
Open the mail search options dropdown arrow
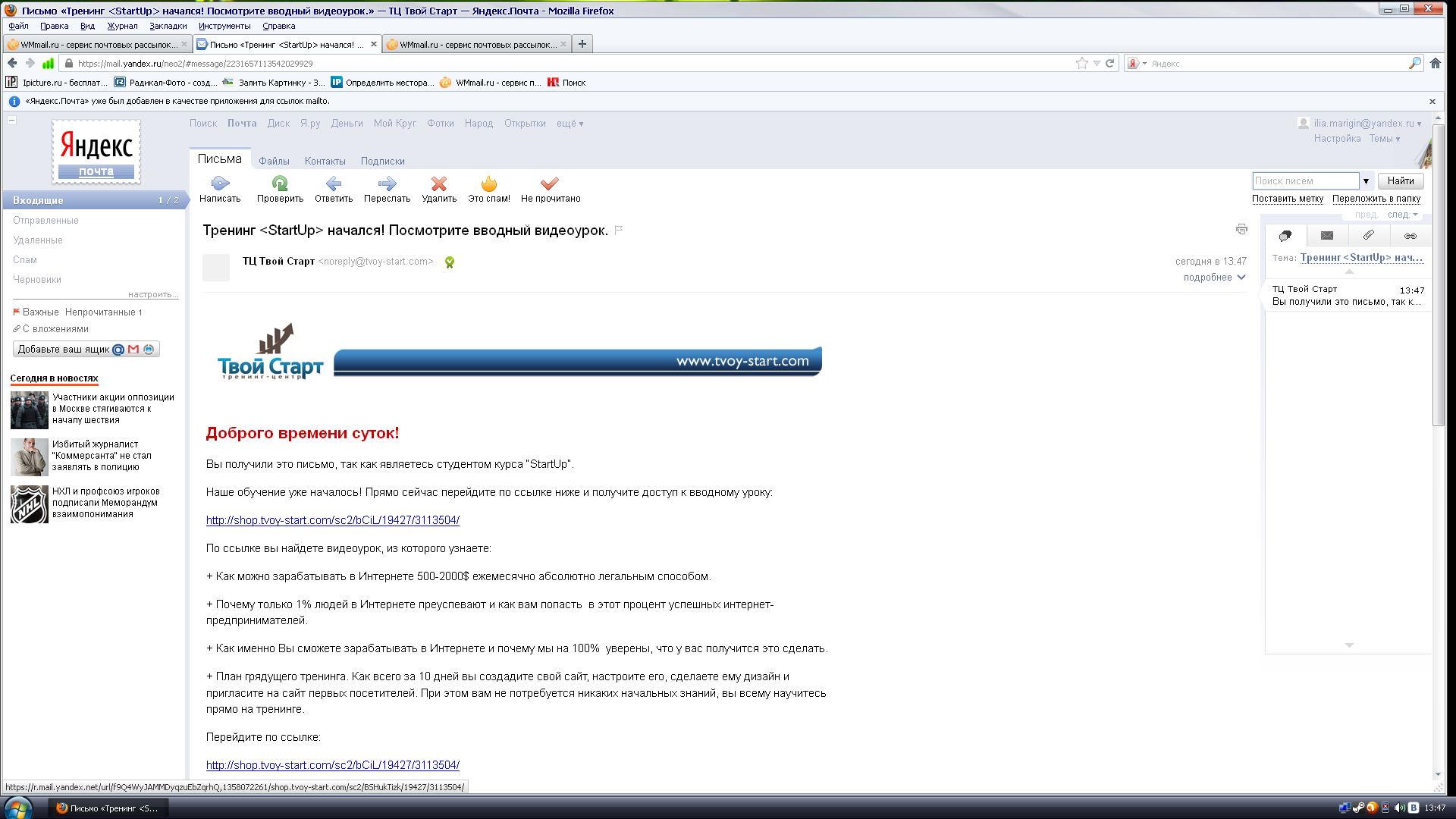(x=1366, y=181)
